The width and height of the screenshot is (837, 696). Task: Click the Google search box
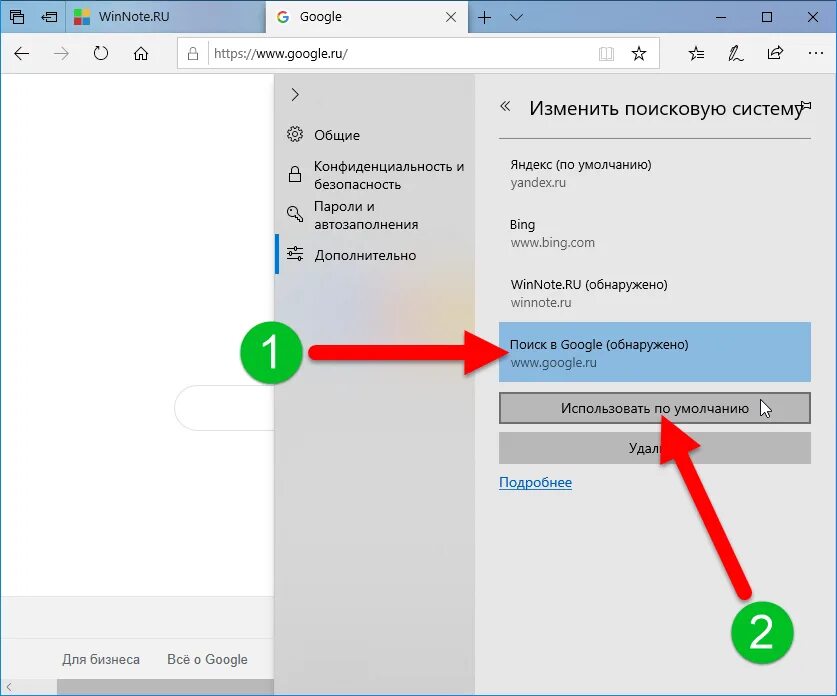click(x=224, y=408)
